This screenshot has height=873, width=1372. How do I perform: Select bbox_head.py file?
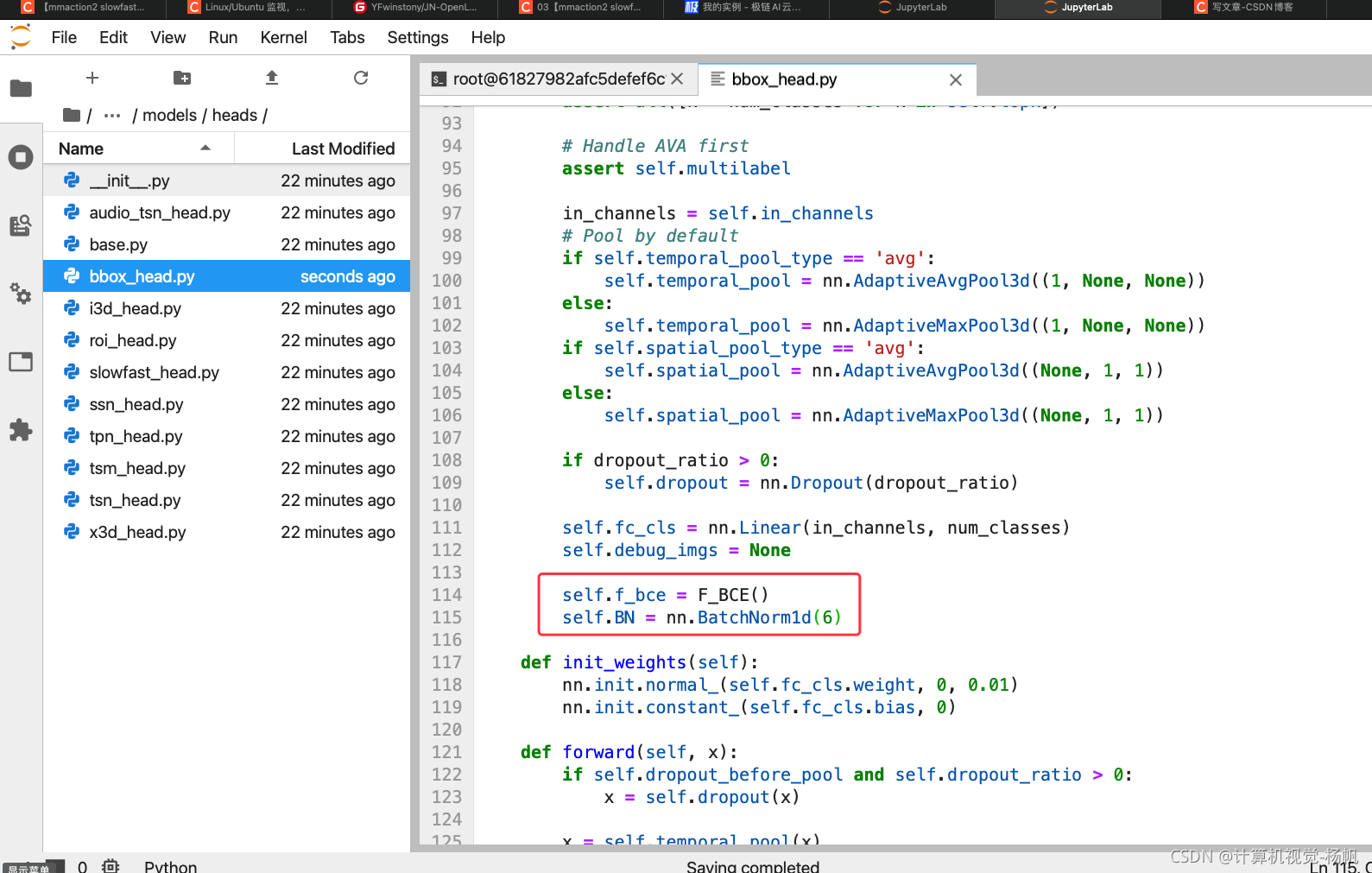[x=226, y=276]
